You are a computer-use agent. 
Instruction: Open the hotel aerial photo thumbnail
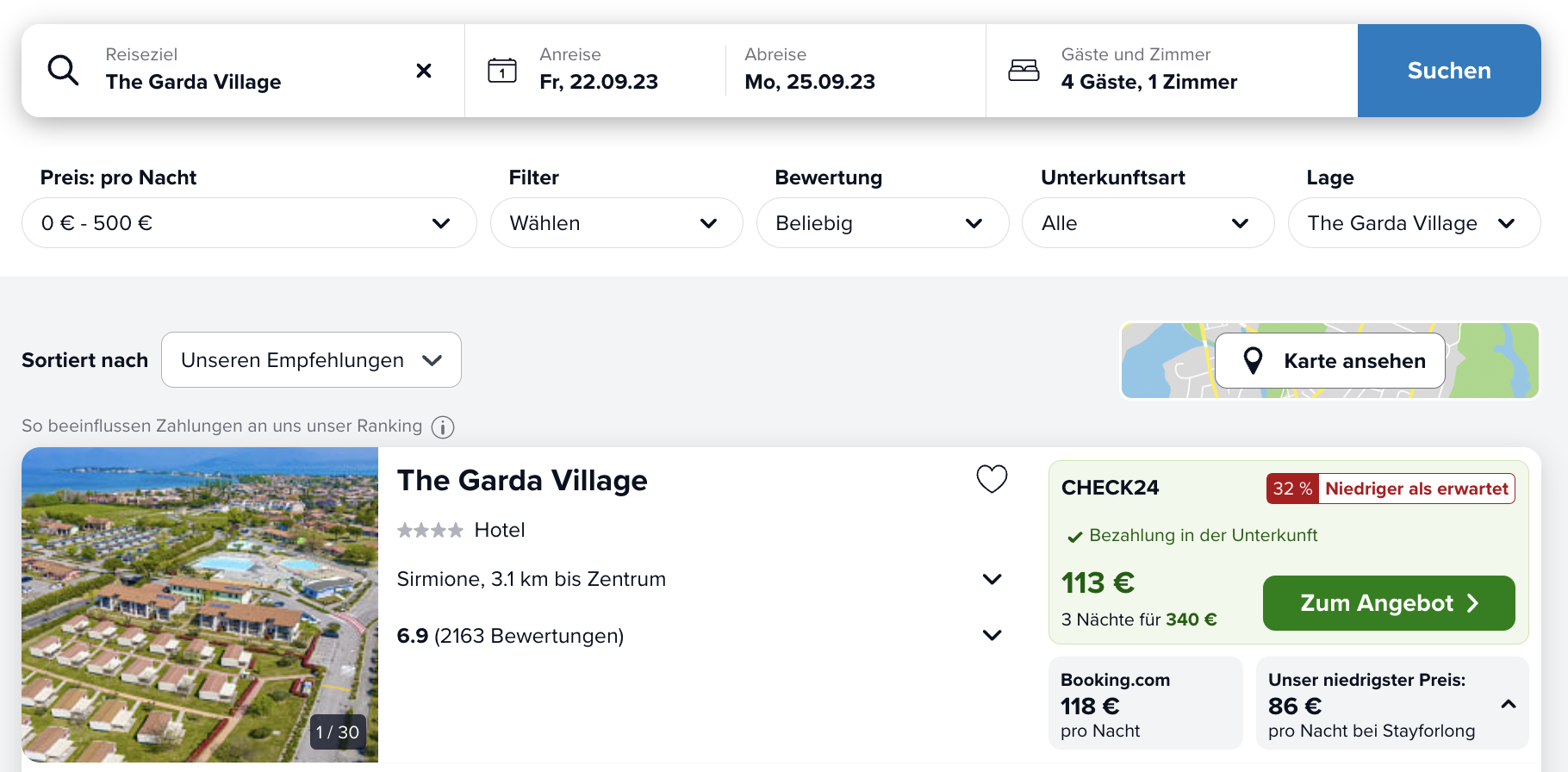200,605
